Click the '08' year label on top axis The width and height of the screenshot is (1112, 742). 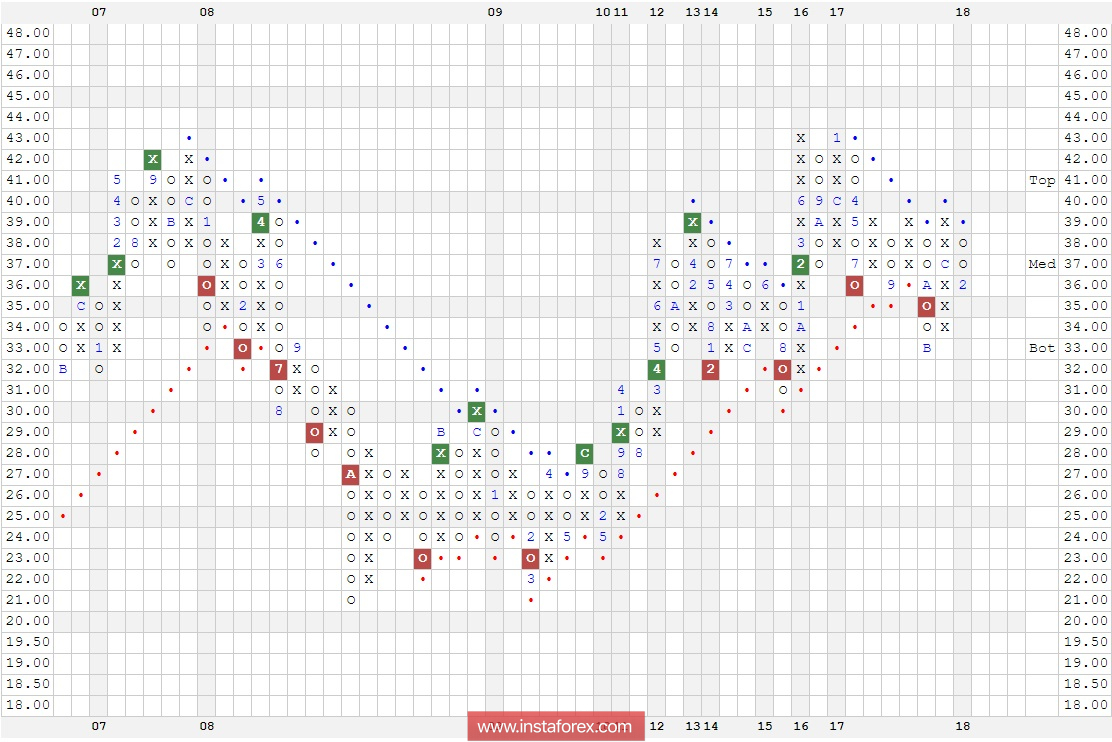(x=207, y=12)
